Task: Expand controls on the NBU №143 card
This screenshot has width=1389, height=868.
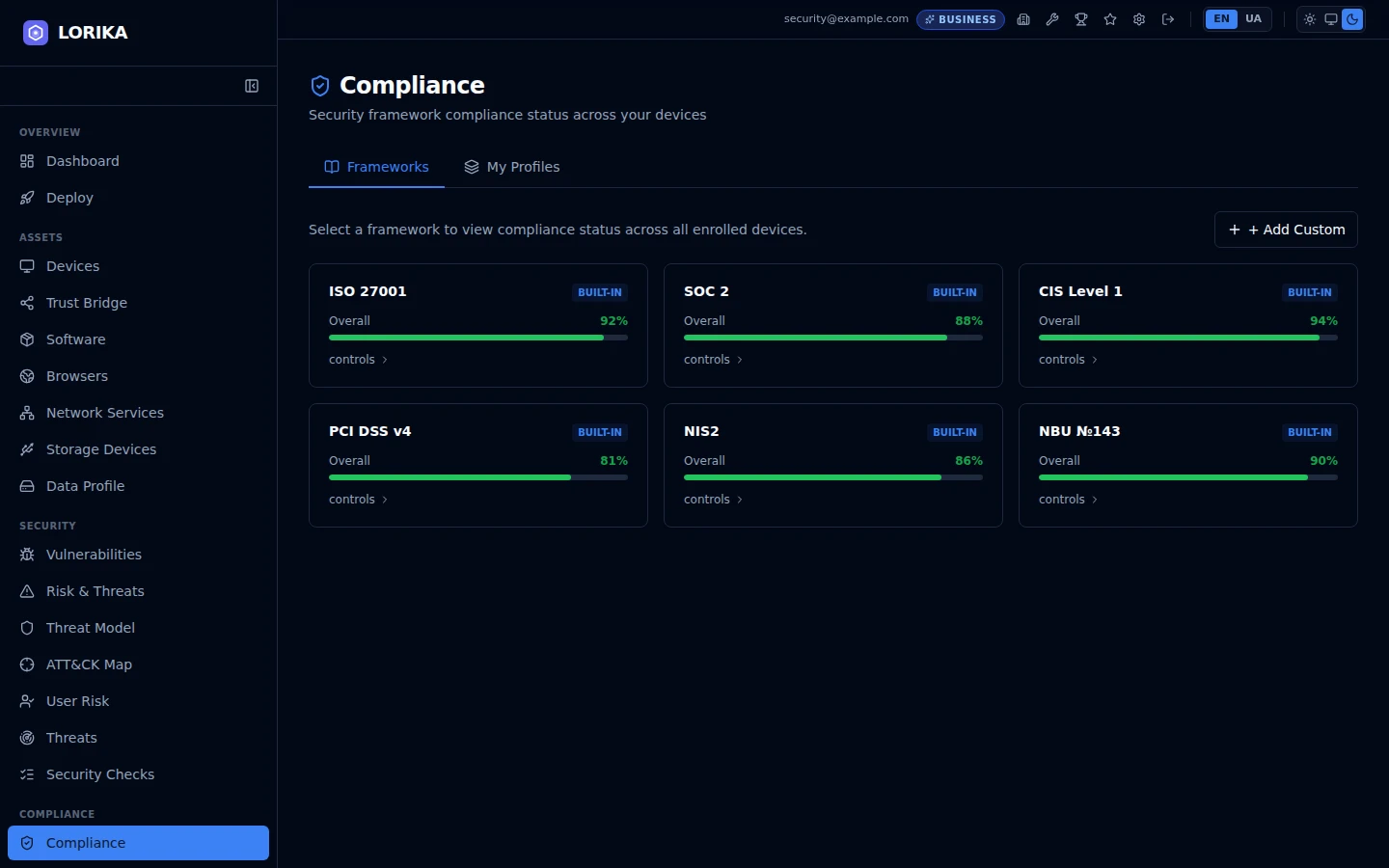Action: coord(1069,500)
